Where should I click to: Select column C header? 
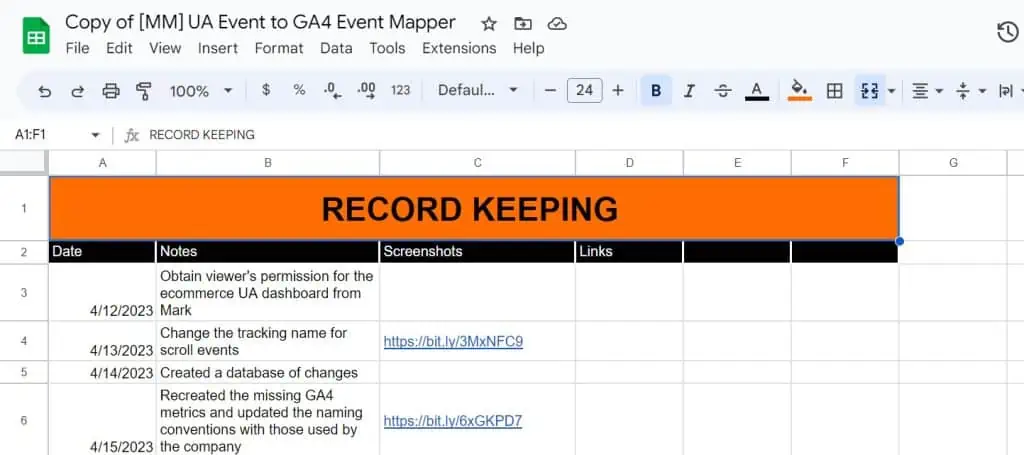point(477,163)
